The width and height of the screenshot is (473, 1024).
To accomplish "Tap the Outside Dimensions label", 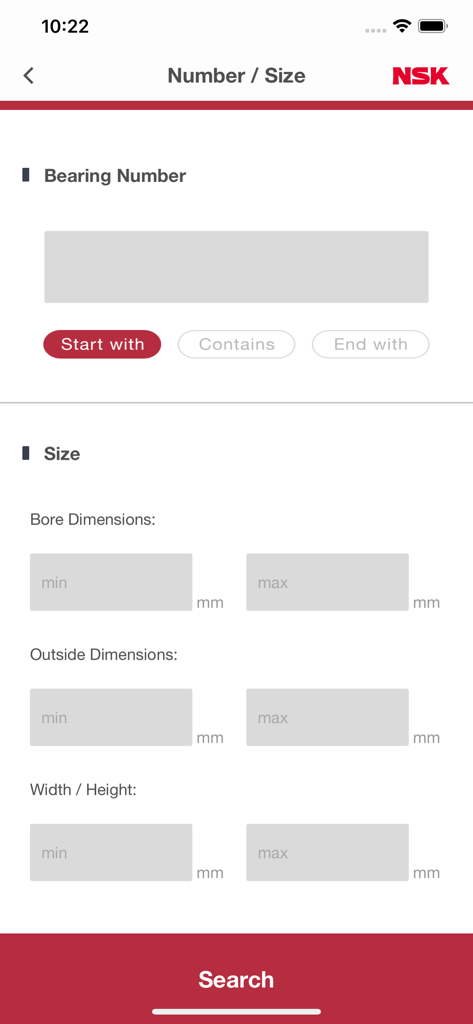I will pyautogui.click(x=104, y=655).
